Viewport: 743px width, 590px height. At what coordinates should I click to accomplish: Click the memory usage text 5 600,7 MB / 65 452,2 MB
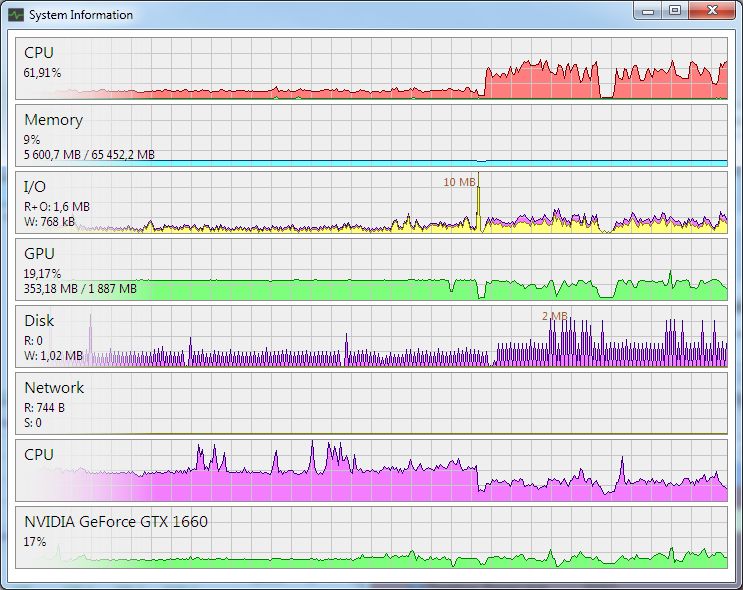89,154
